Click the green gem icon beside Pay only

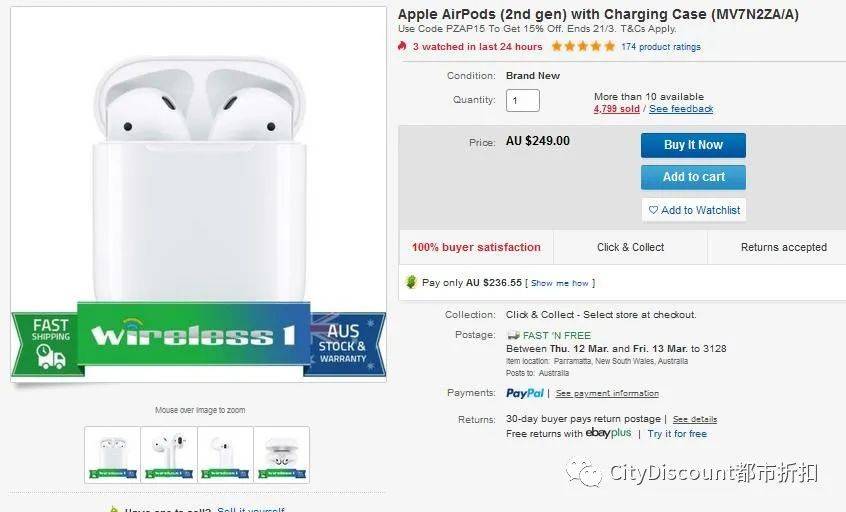pyautogui.click(x=411, y=282)
